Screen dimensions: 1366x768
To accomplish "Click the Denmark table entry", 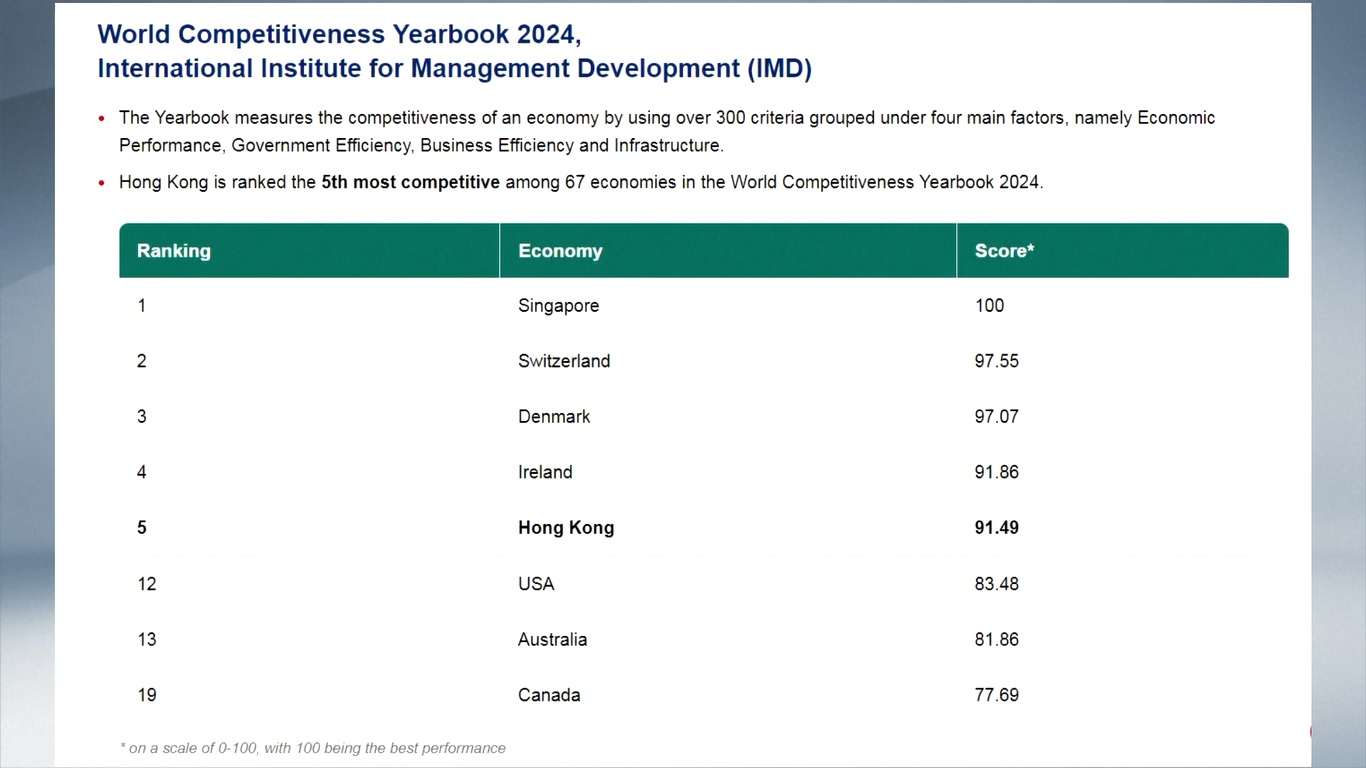I will (x=554, y=417).
